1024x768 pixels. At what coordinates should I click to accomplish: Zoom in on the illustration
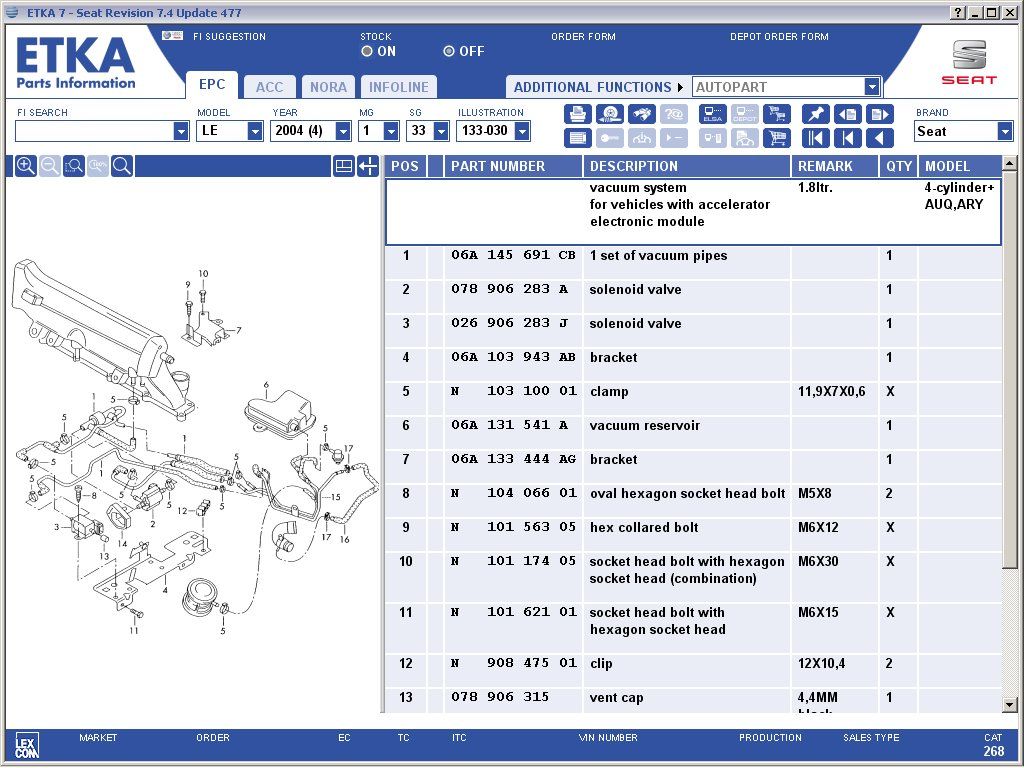(25, 166)
